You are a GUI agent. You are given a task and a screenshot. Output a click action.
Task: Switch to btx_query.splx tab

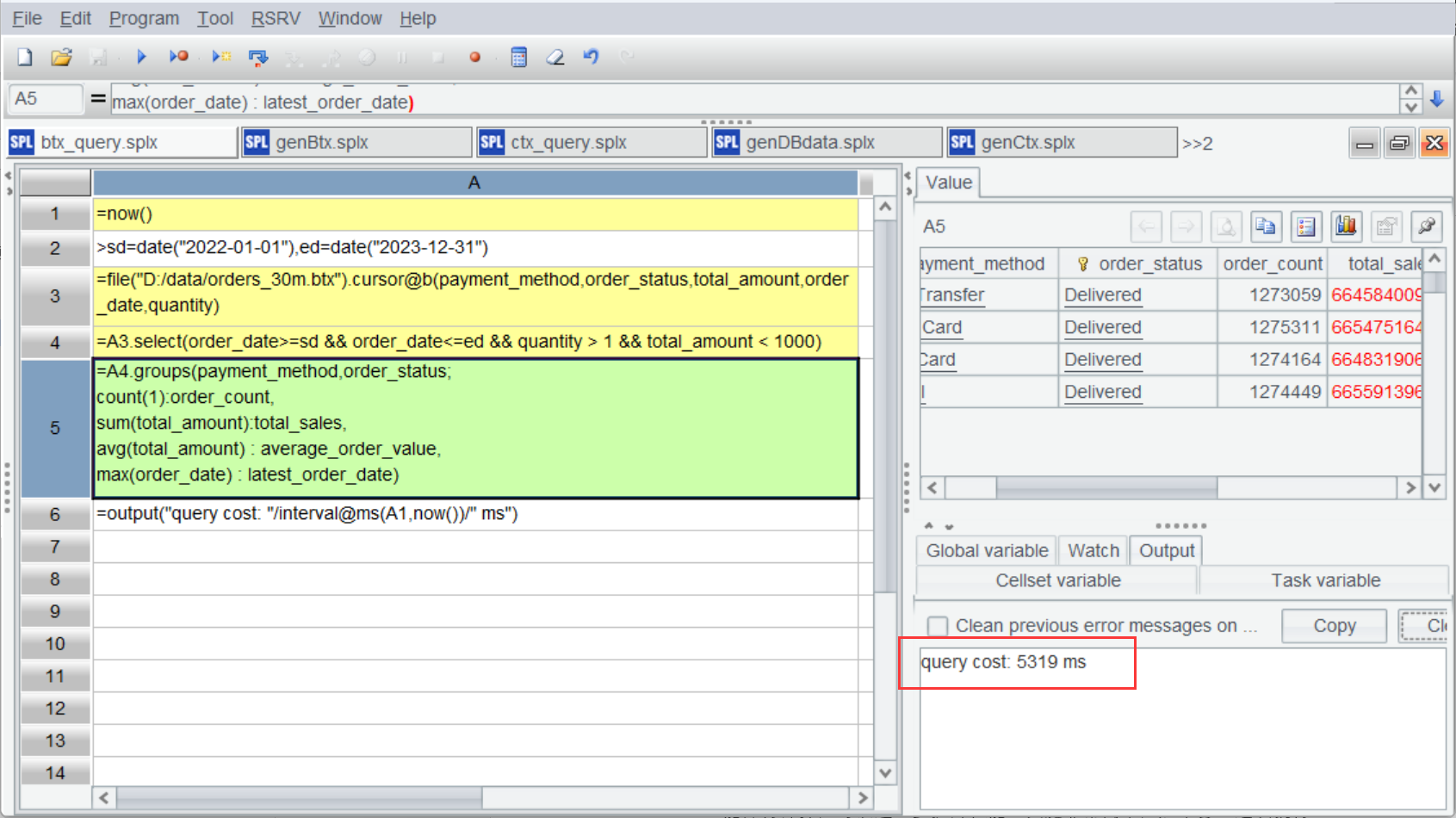(122, 142)
